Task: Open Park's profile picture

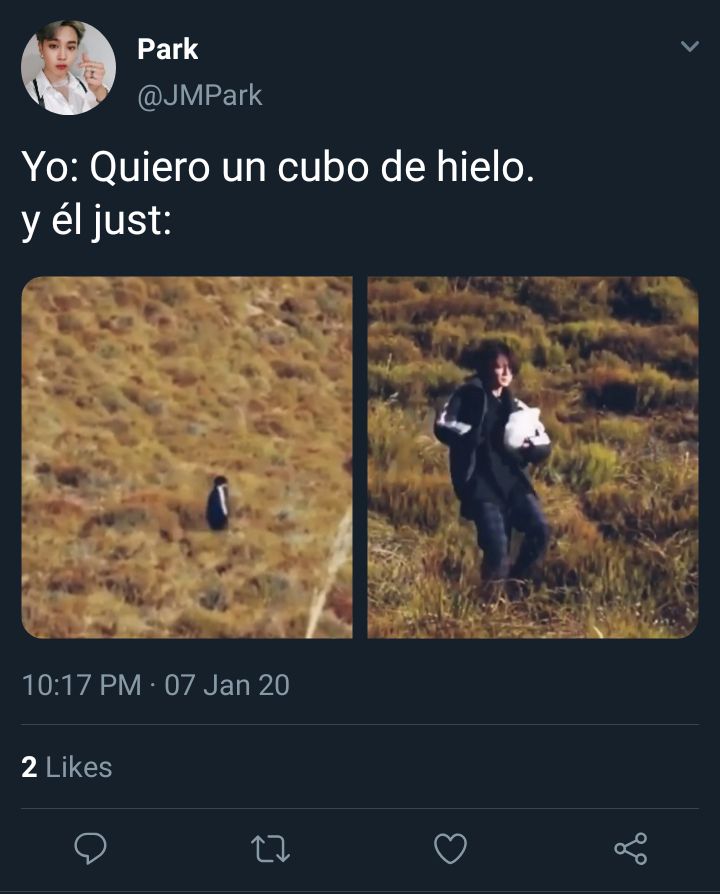Action: coord(68,68)
